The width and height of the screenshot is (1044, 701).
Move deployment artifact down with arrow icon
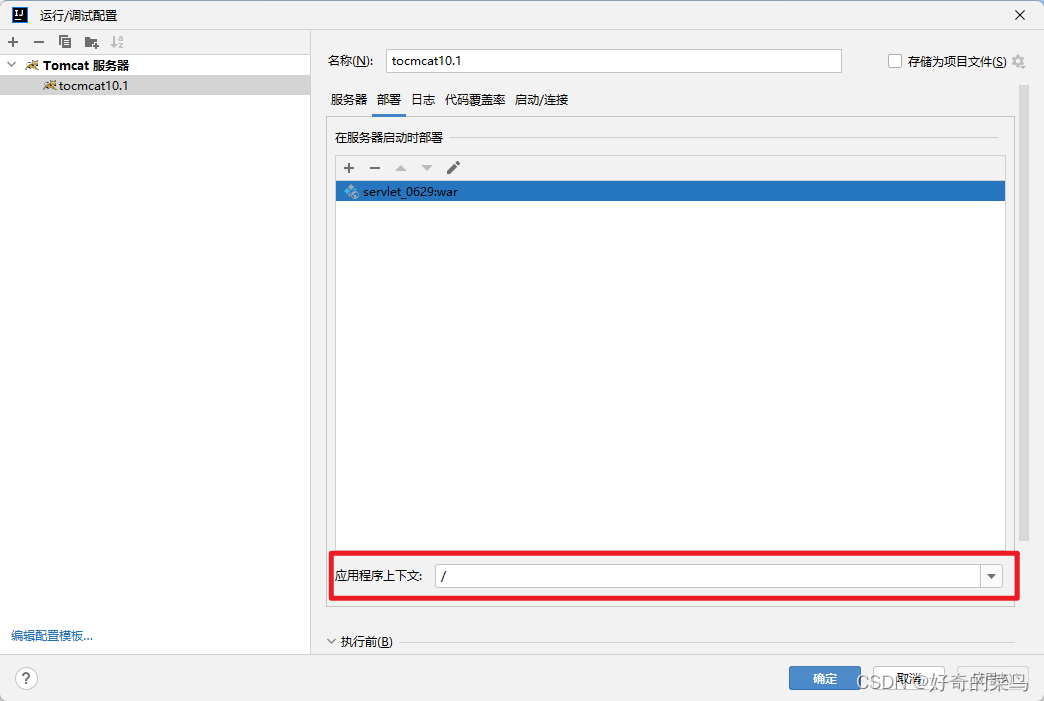coord(426,167)
